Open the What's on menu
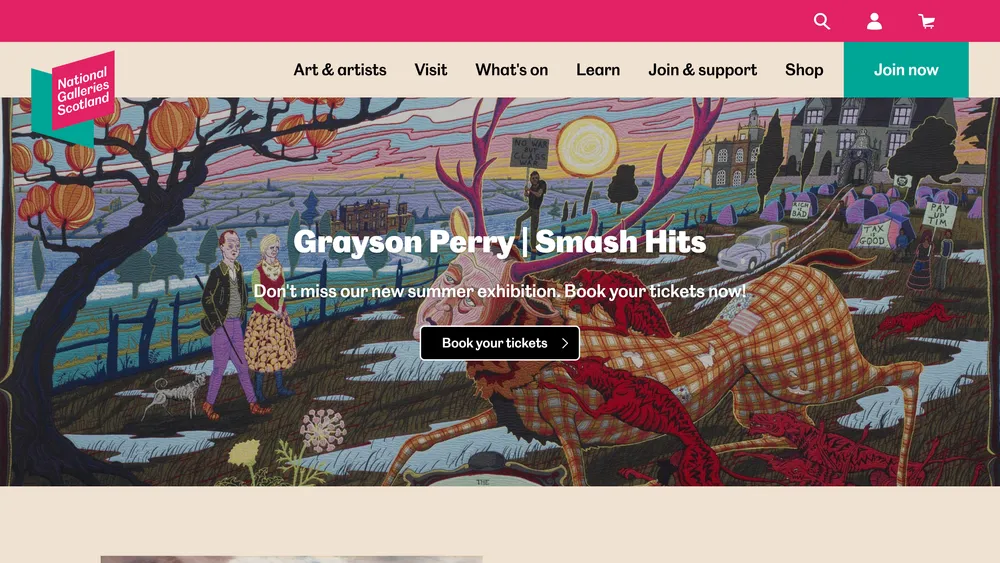Screen dimensions: 1000x563 pos(511,69)
